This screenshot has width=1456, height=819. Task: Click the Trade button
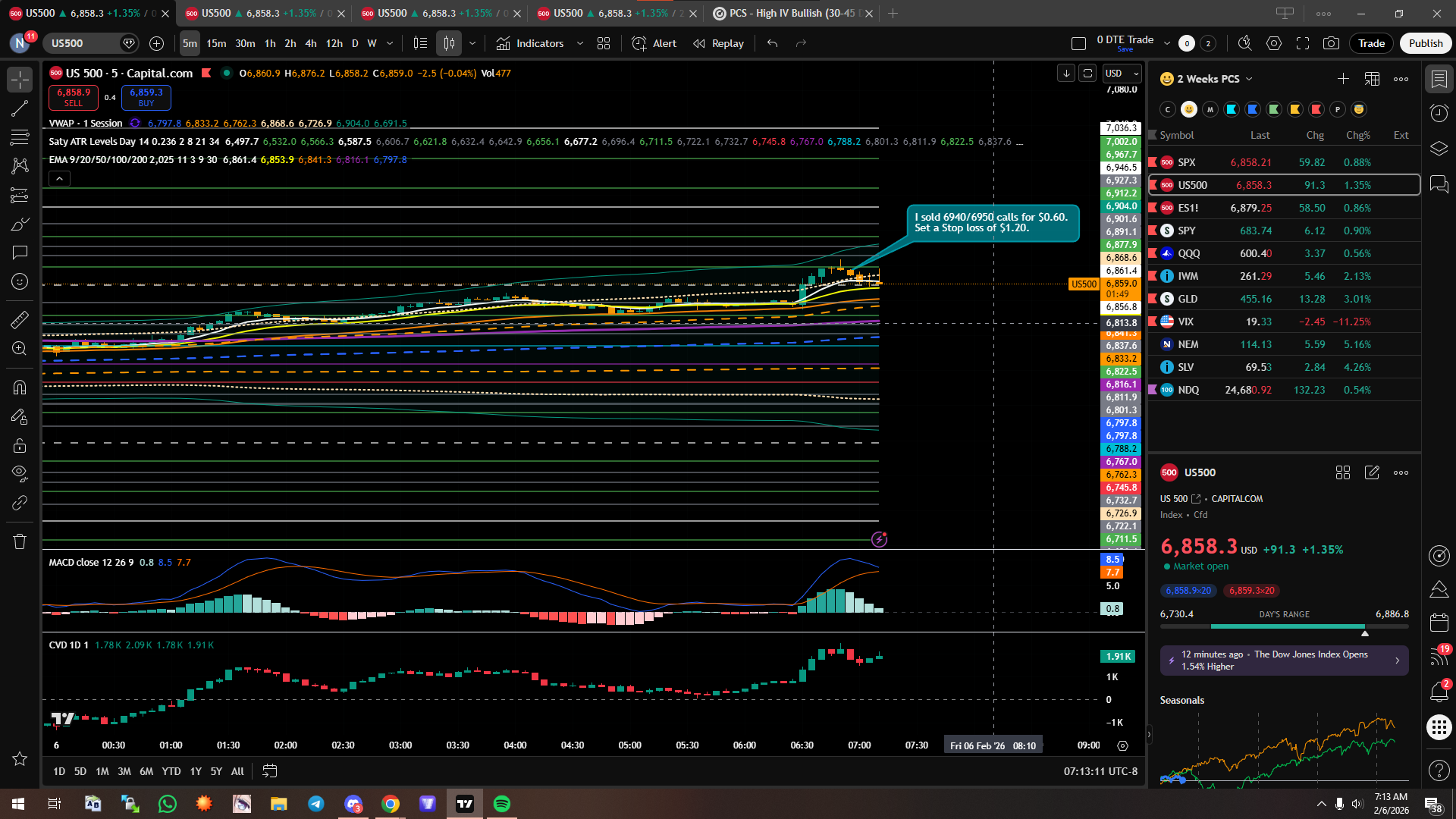[x=1370, y=43]
